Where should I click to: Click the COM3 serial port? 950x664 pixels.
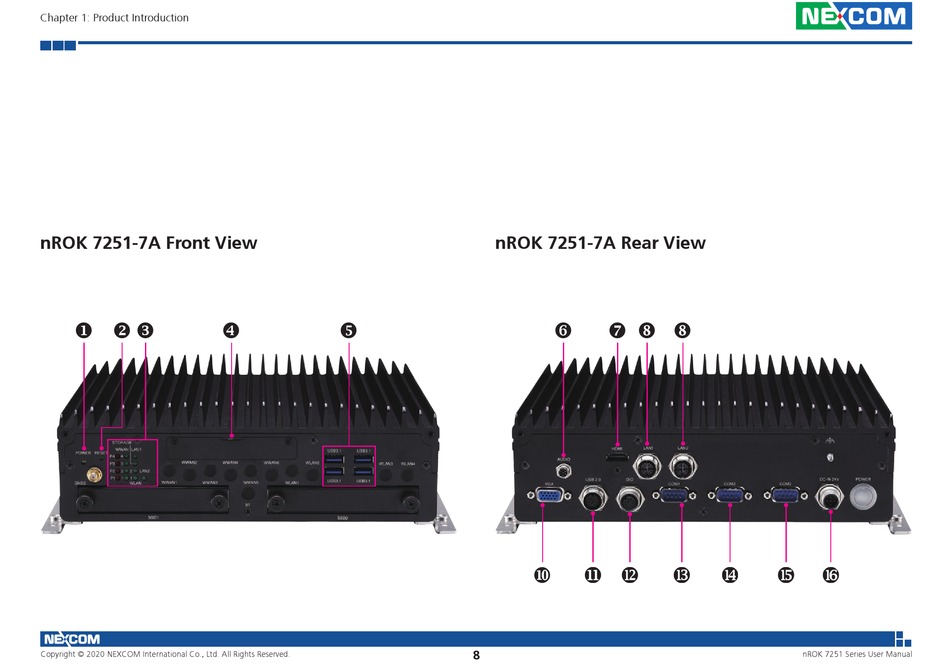point(786,496)
